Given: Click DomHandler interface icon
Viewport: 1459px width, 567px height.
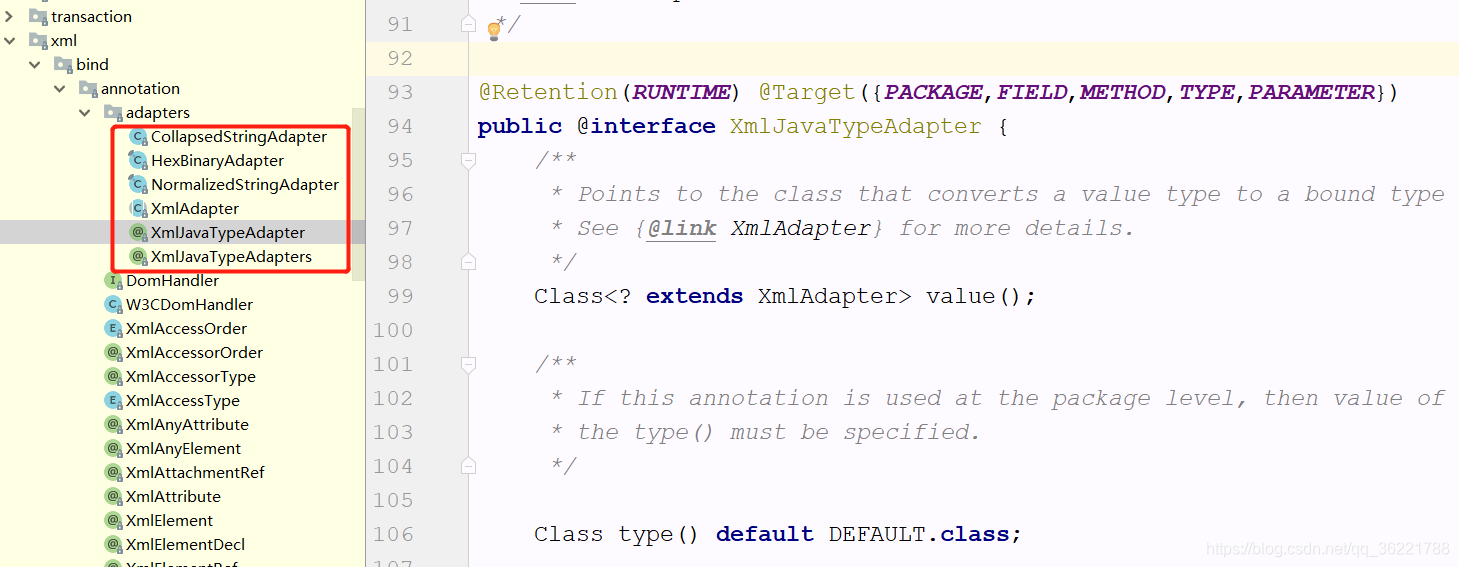Looking at the screenshot, I should click(113, 280).
